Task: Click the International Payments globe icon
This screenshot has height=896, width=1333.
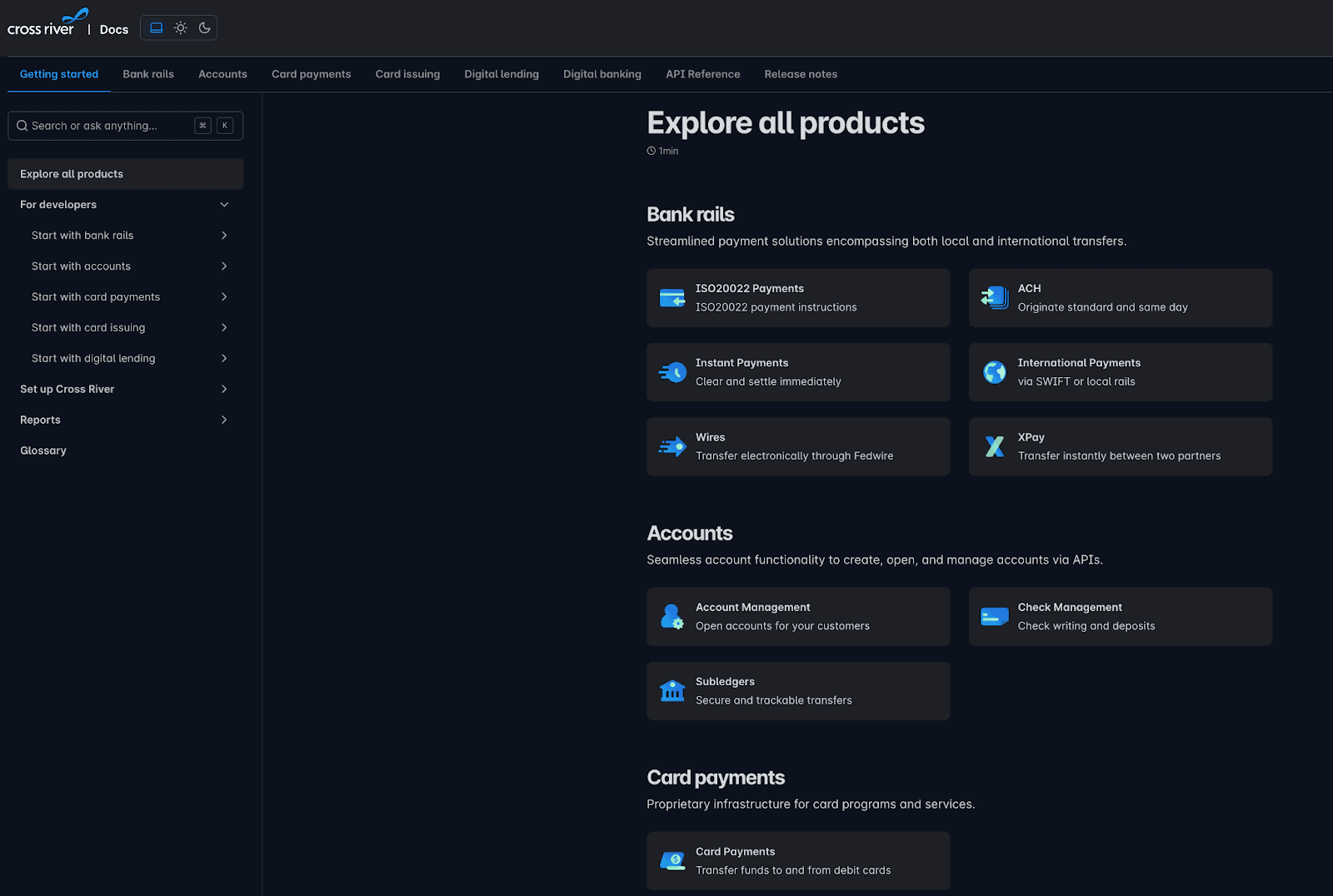Action: (x=994, y=372)
